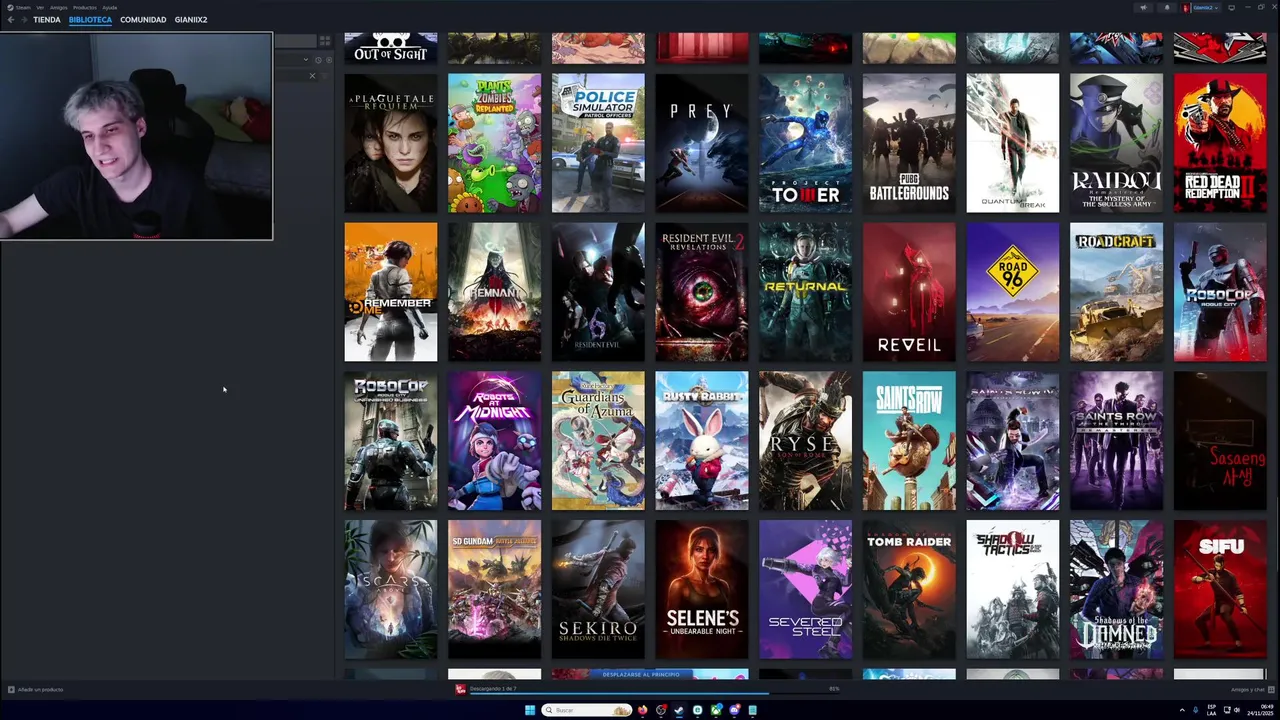Go back with the Steam back arrow

point(11,19)
